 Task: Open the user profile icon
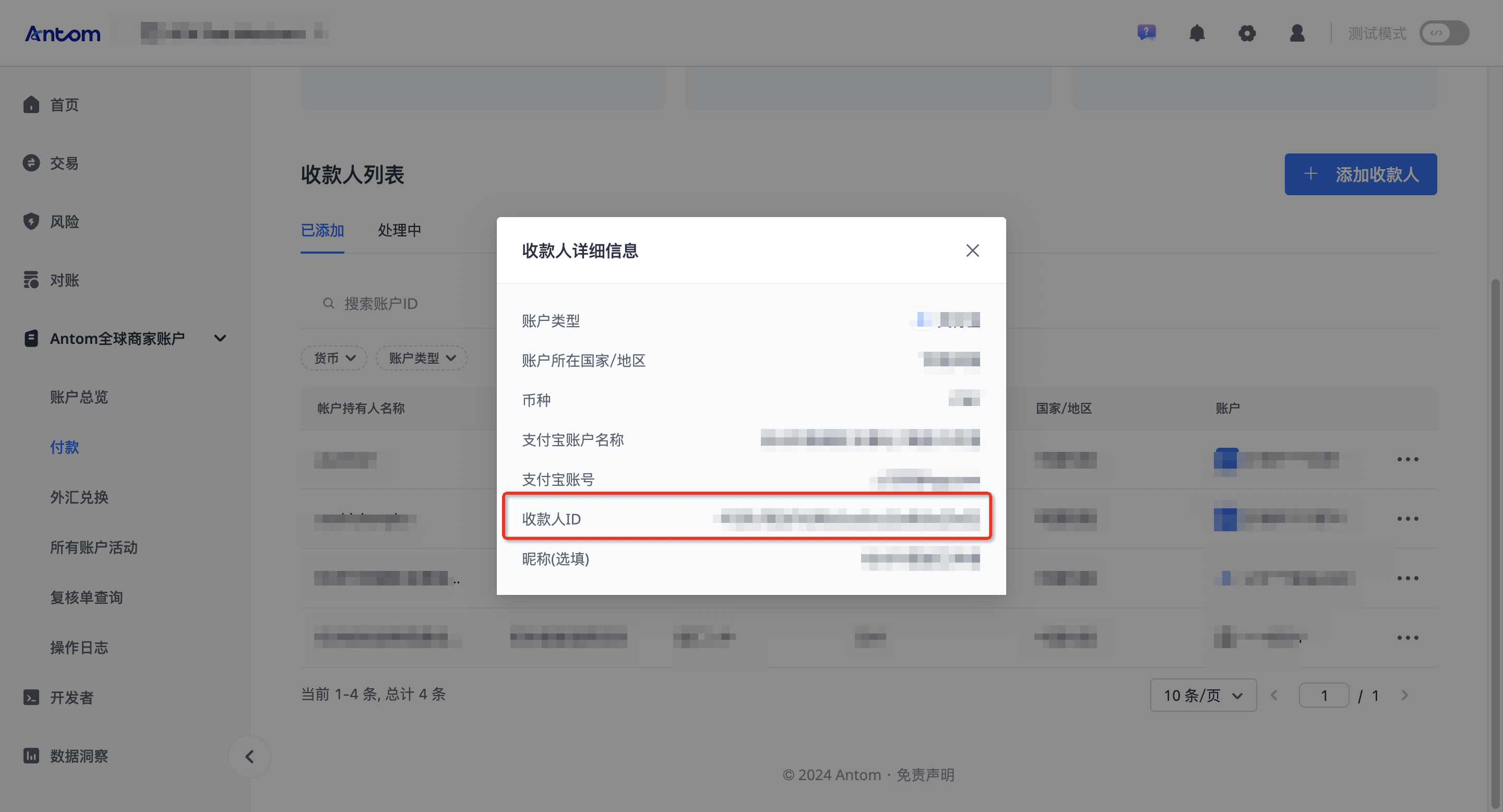tap(1297, 33)
